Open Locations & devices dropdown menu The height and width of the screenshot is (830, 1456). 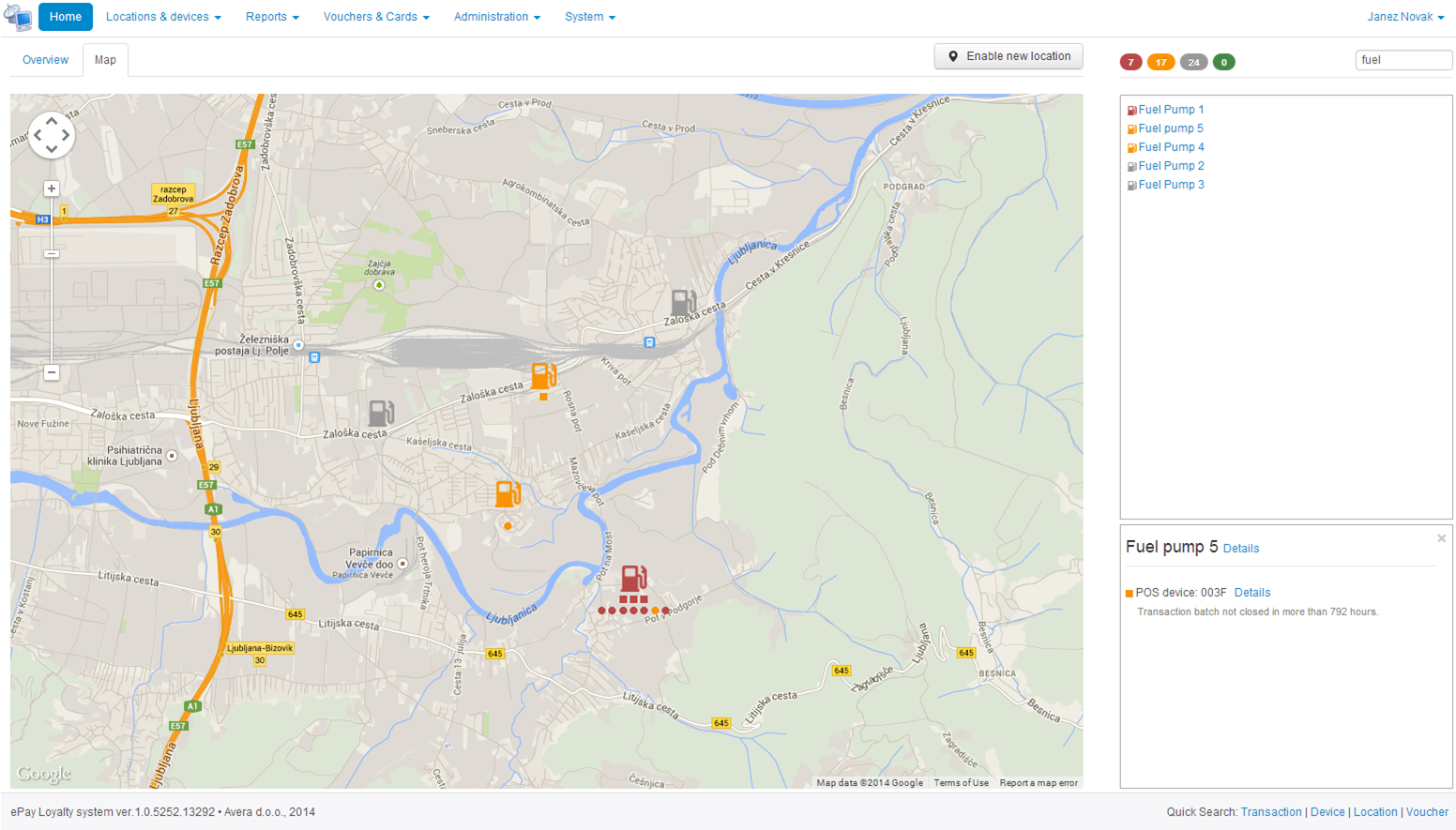[163, 17]
